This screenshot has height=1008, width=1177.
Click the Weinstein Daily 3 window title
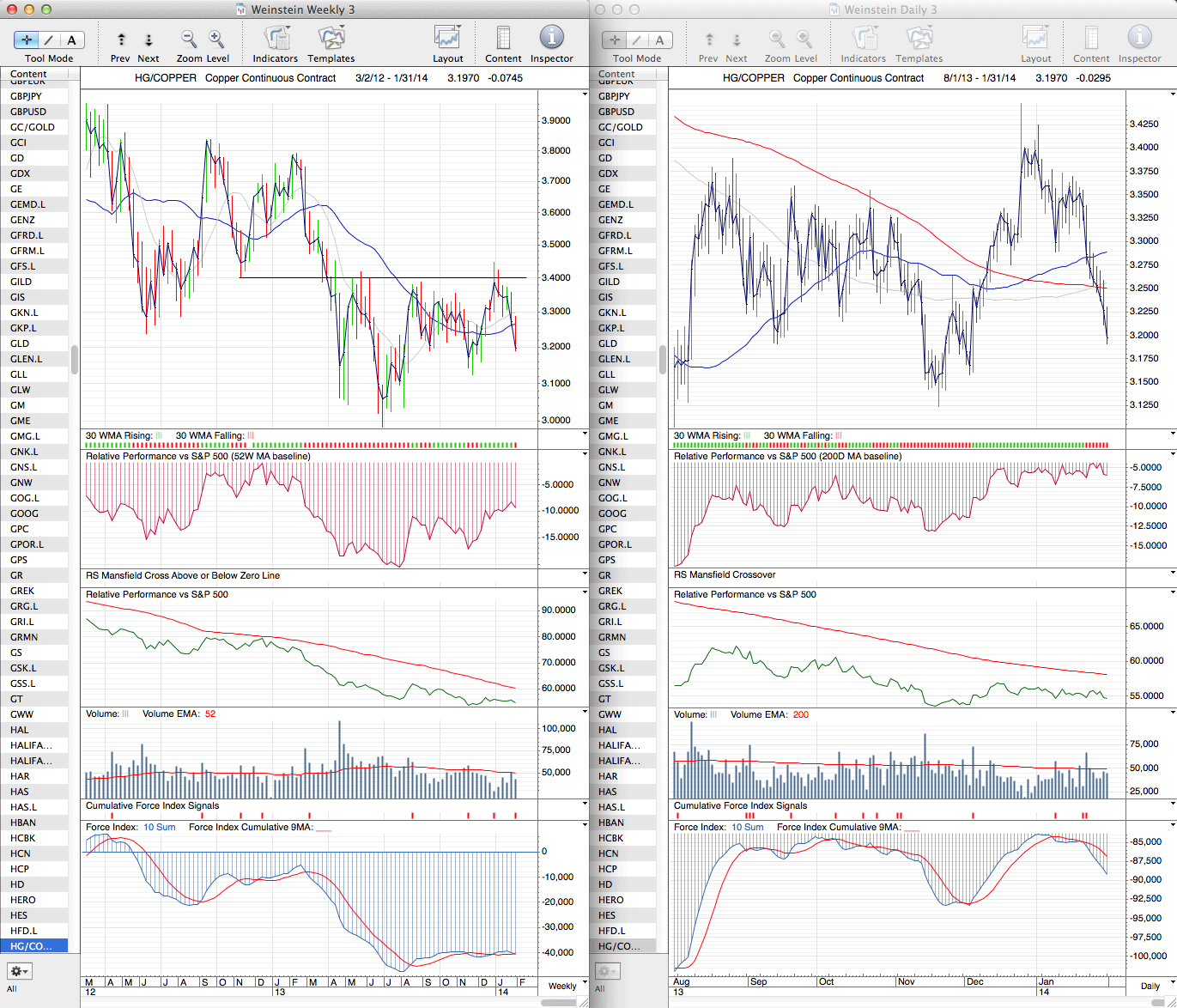[x=890, y=9]
